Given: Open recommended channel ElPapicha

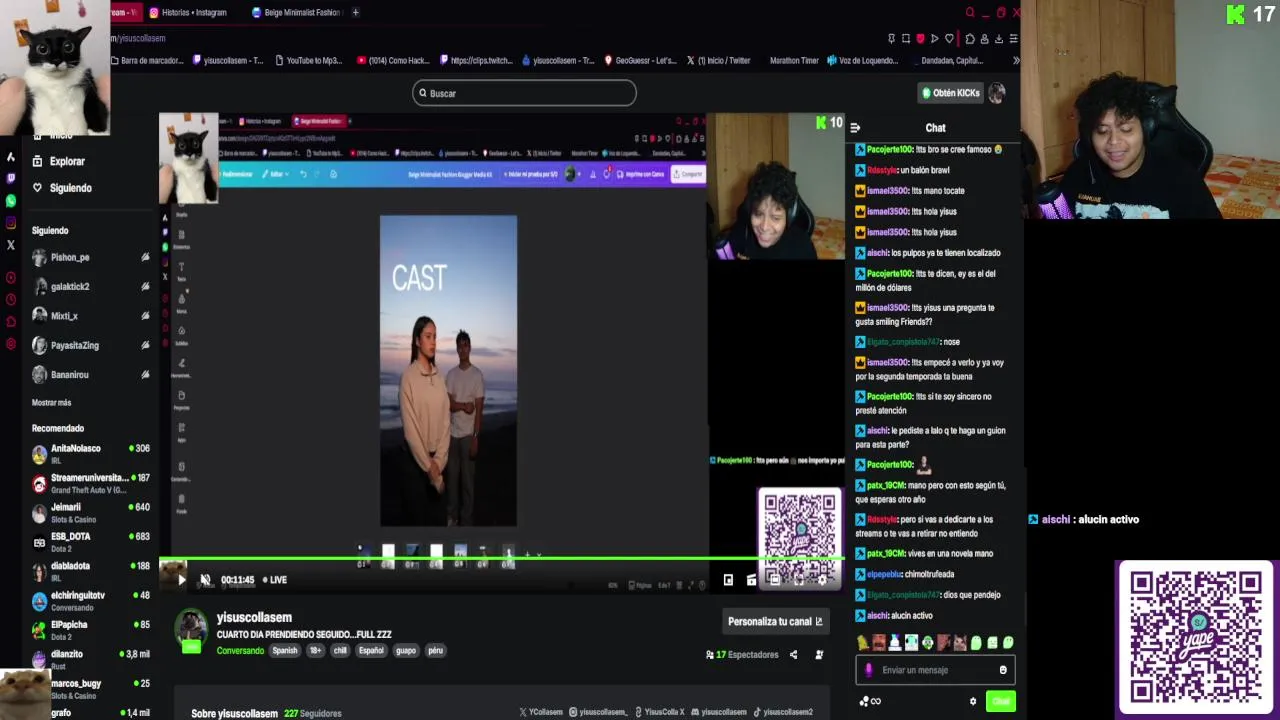Looking at the screenshot, I should pyautogui.click(x=90, y=630).
